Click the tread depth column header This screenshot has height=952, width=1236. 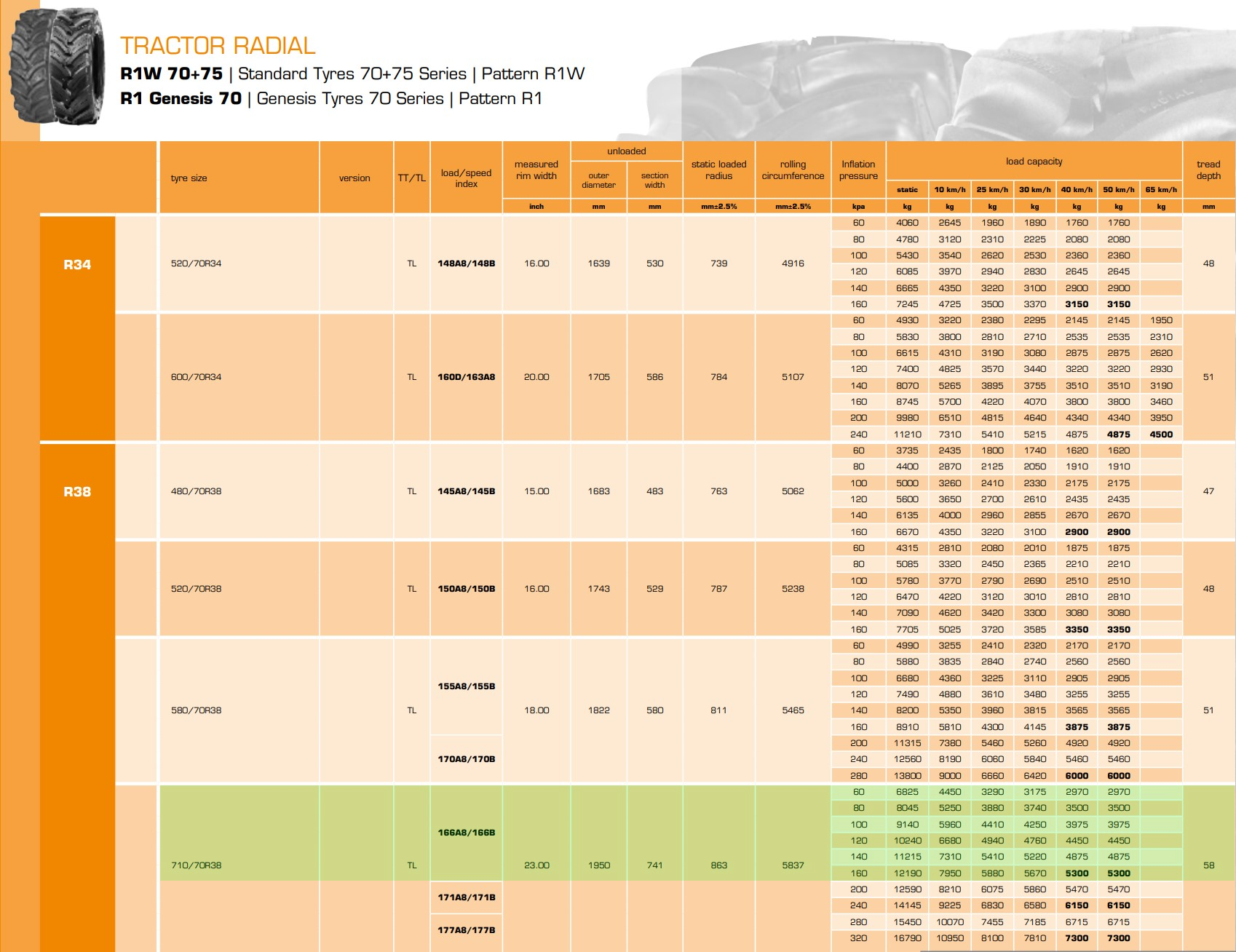[x=1208, y=170]
